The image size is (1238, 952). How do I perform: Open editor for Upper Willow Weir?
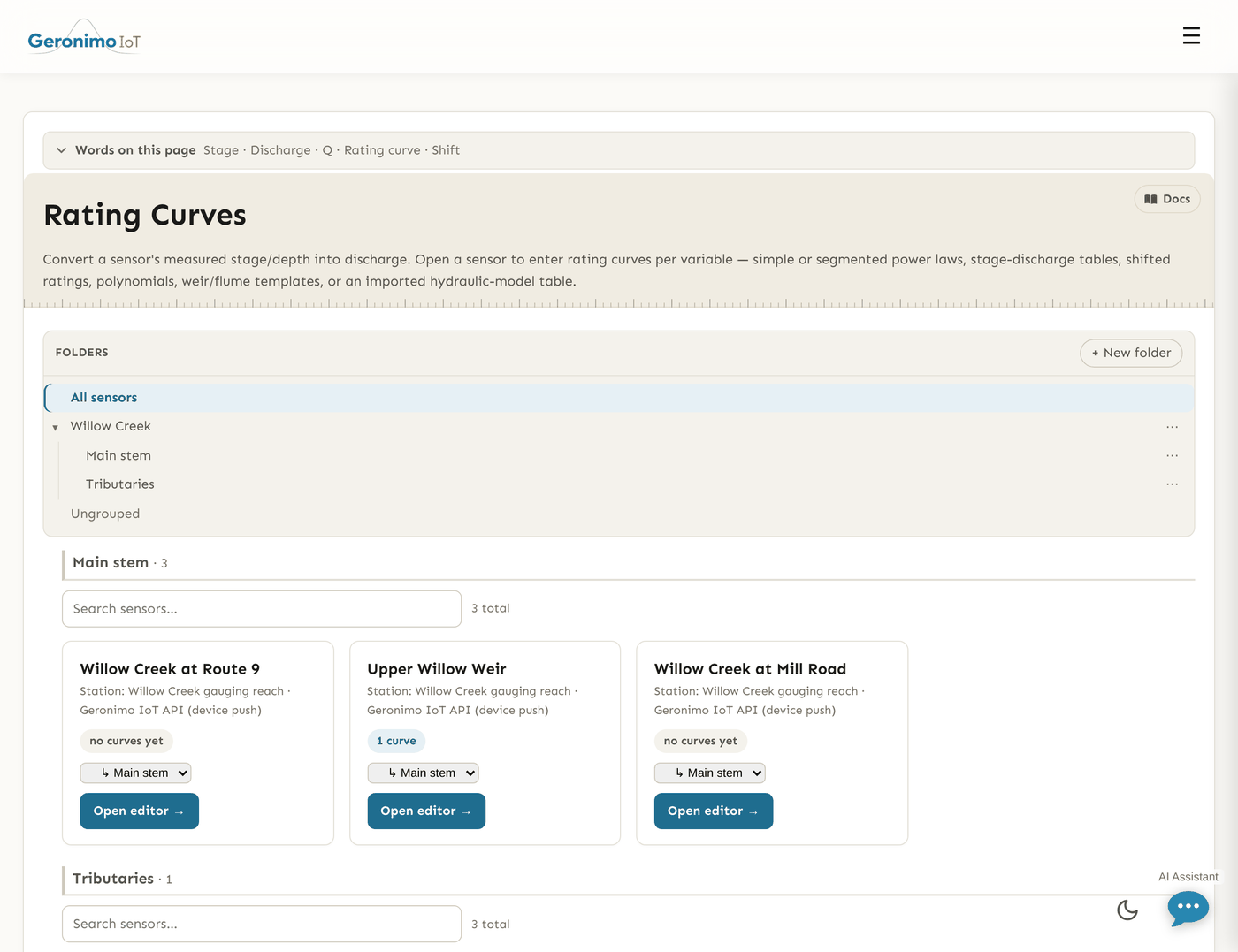[426, 811]
